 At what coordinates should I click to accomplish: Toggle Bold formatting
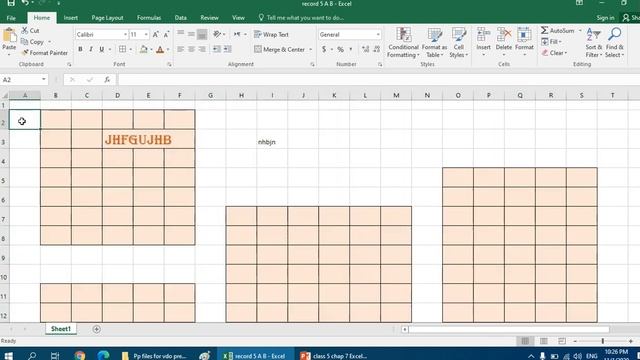click(80, 49)
